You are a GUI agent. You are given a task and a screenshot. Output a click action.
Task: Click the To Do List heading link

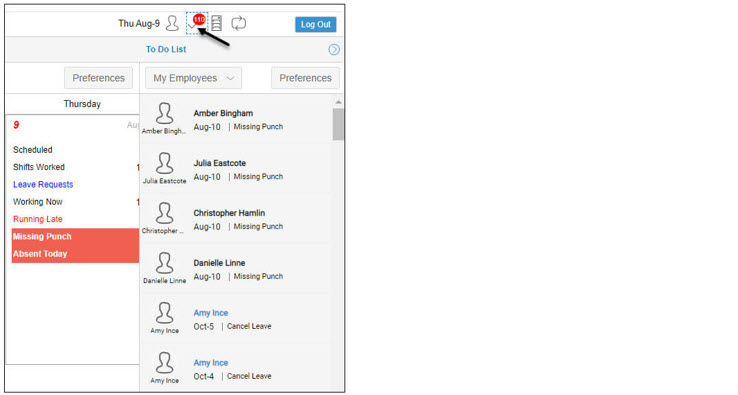(166, 49)
